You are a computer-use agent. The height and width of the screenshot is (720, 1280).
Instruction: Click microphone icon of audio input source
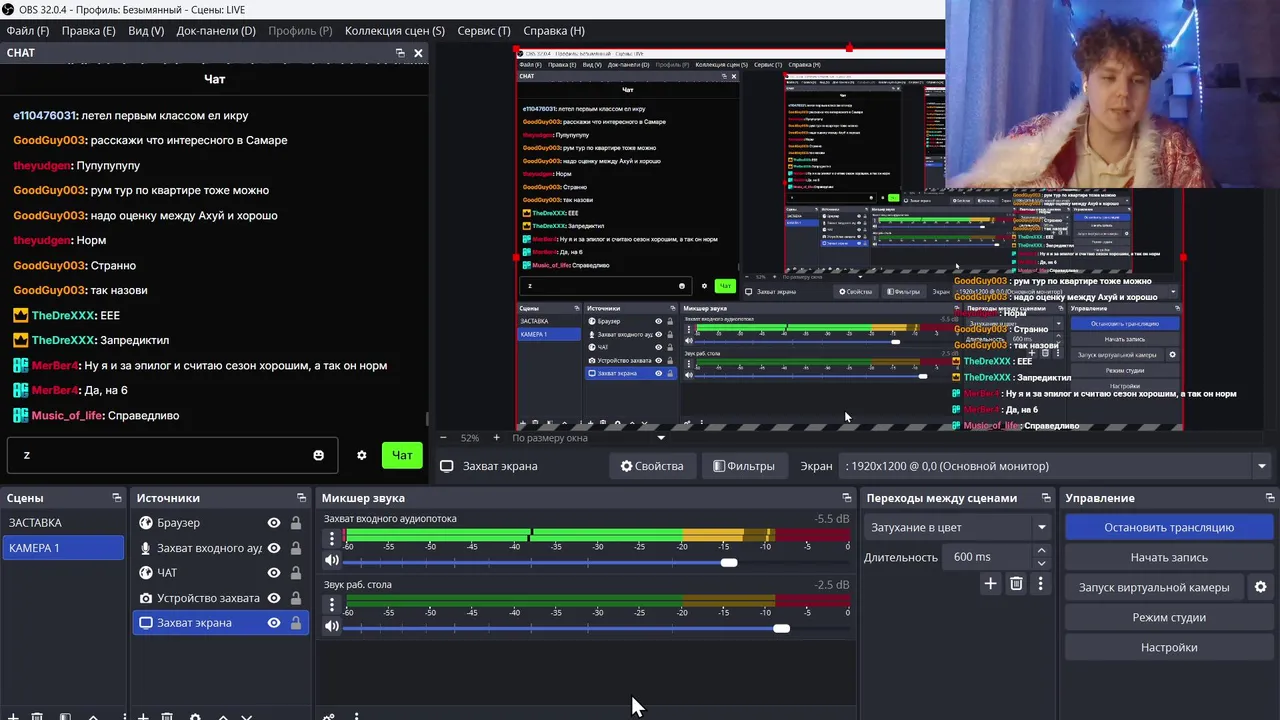[146, 548]
